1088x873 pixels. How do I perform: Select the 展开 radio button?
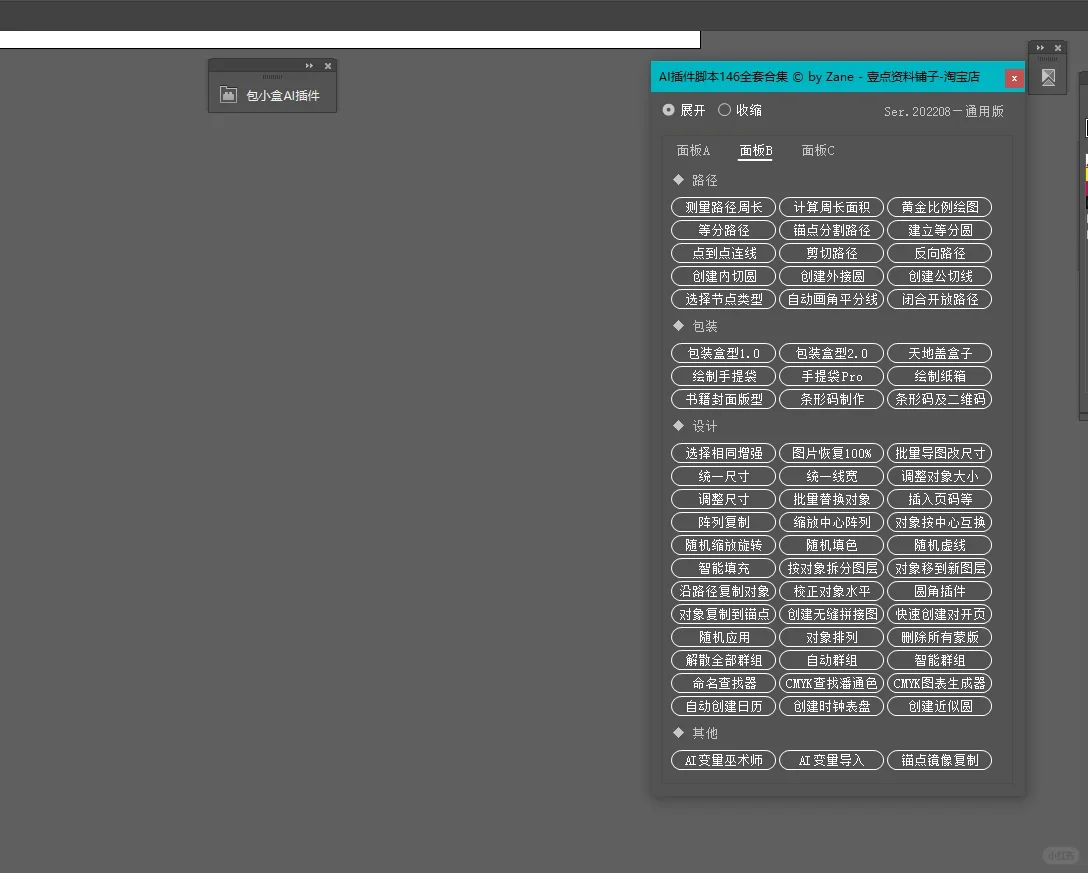click(668, 110)
